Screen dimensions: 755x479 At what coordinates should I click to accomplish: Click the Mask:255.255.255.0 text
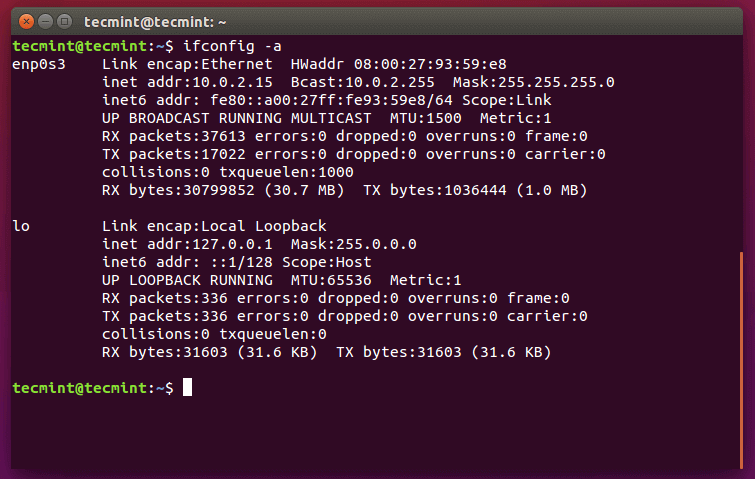(x=534, y=82)
